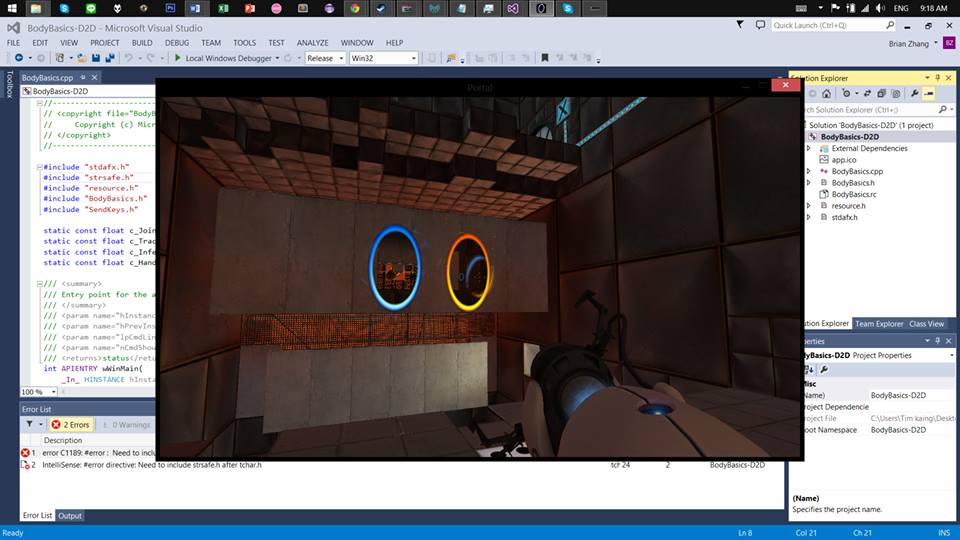The image size is (960, 540).
Task: Toggle pin on Solution Explorer panel
Action: (x=937, y=78)
